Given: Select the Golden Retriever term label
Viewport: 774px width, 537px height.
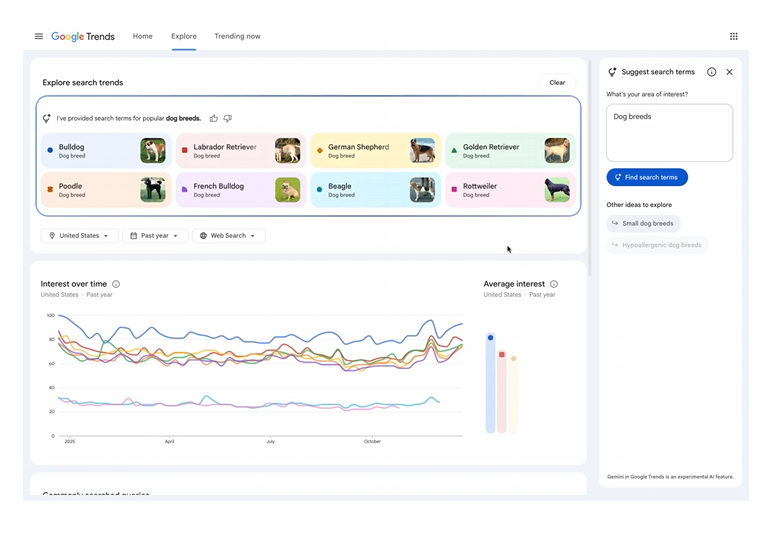Looking at the screenshot, I should pos(491,147).
